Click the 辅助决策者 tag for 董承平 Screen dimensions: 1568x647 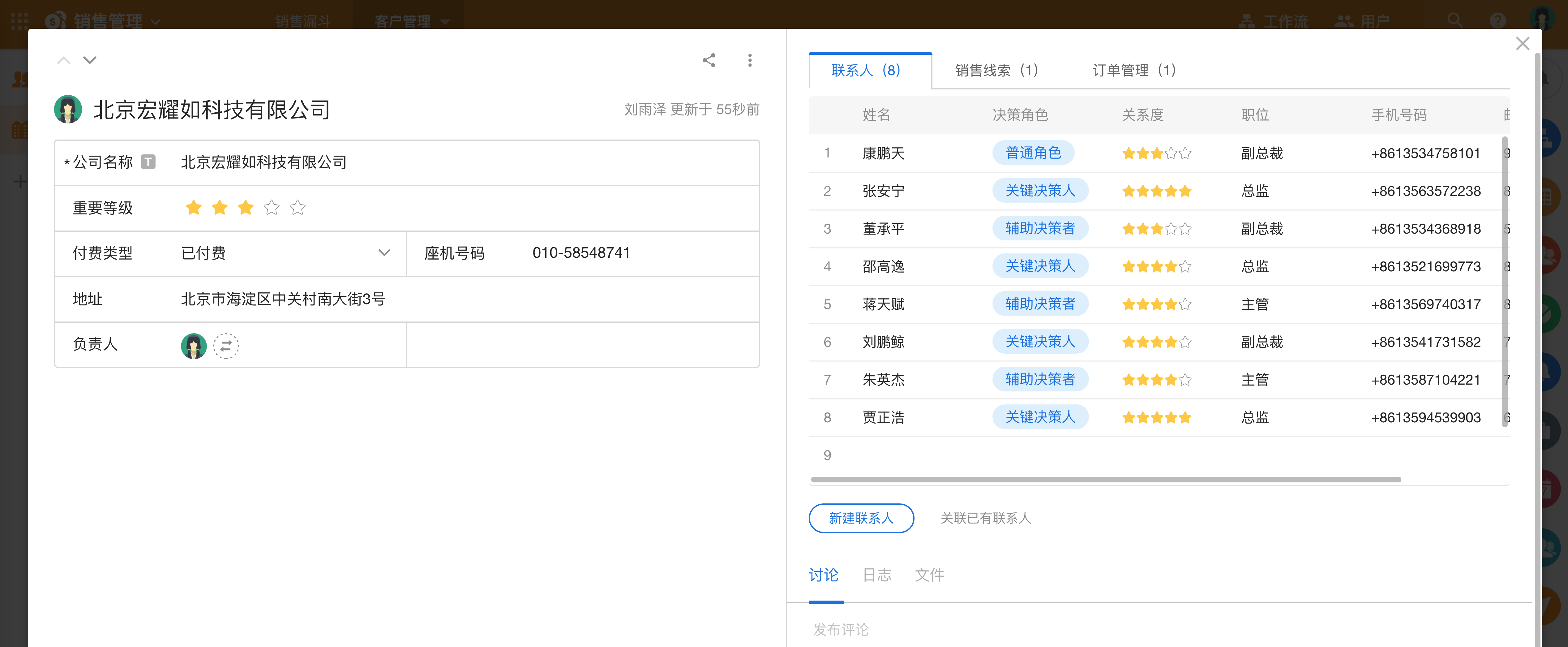pos(1040,228)
